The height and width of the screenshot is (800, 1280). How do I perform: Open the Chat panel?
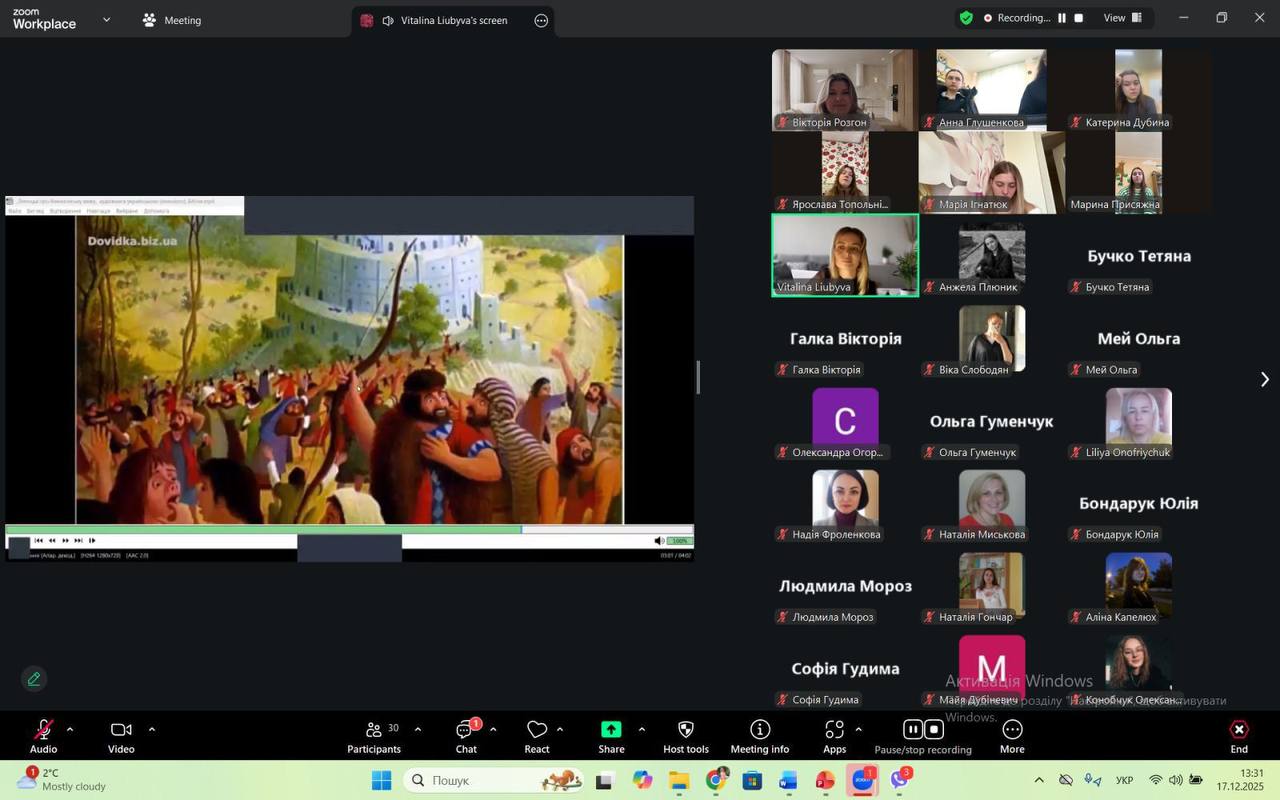click(x=466, y=736)
